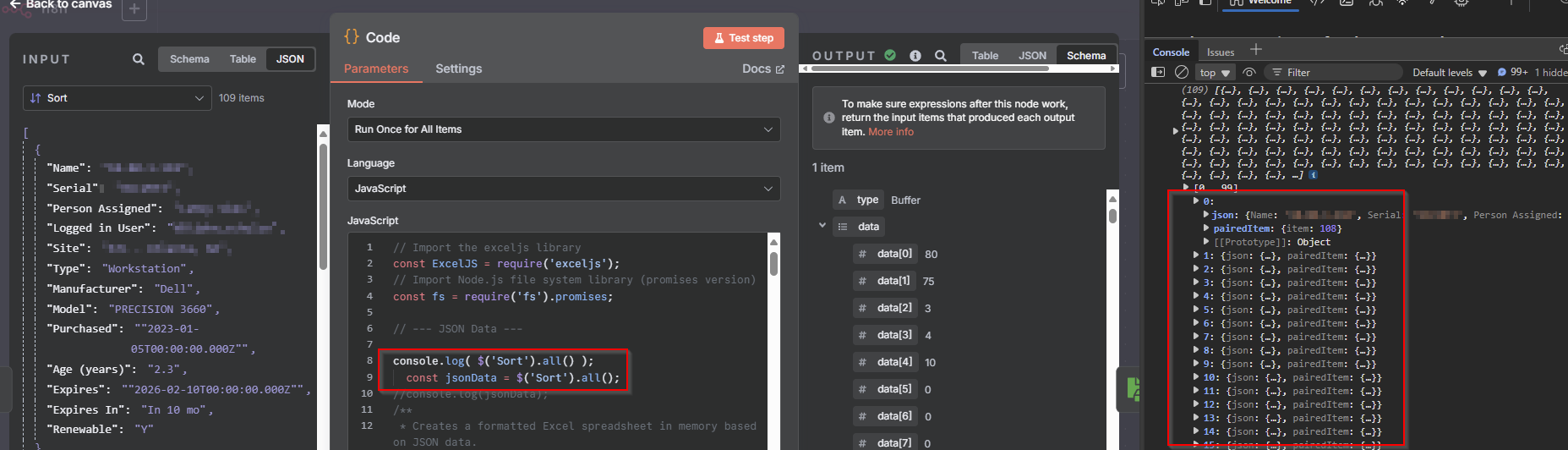Image resolution: width=1568 pixels, height=450 pixels.
Task: Toggle the DevTools console sidebar icon
Action: point(1158,73)
